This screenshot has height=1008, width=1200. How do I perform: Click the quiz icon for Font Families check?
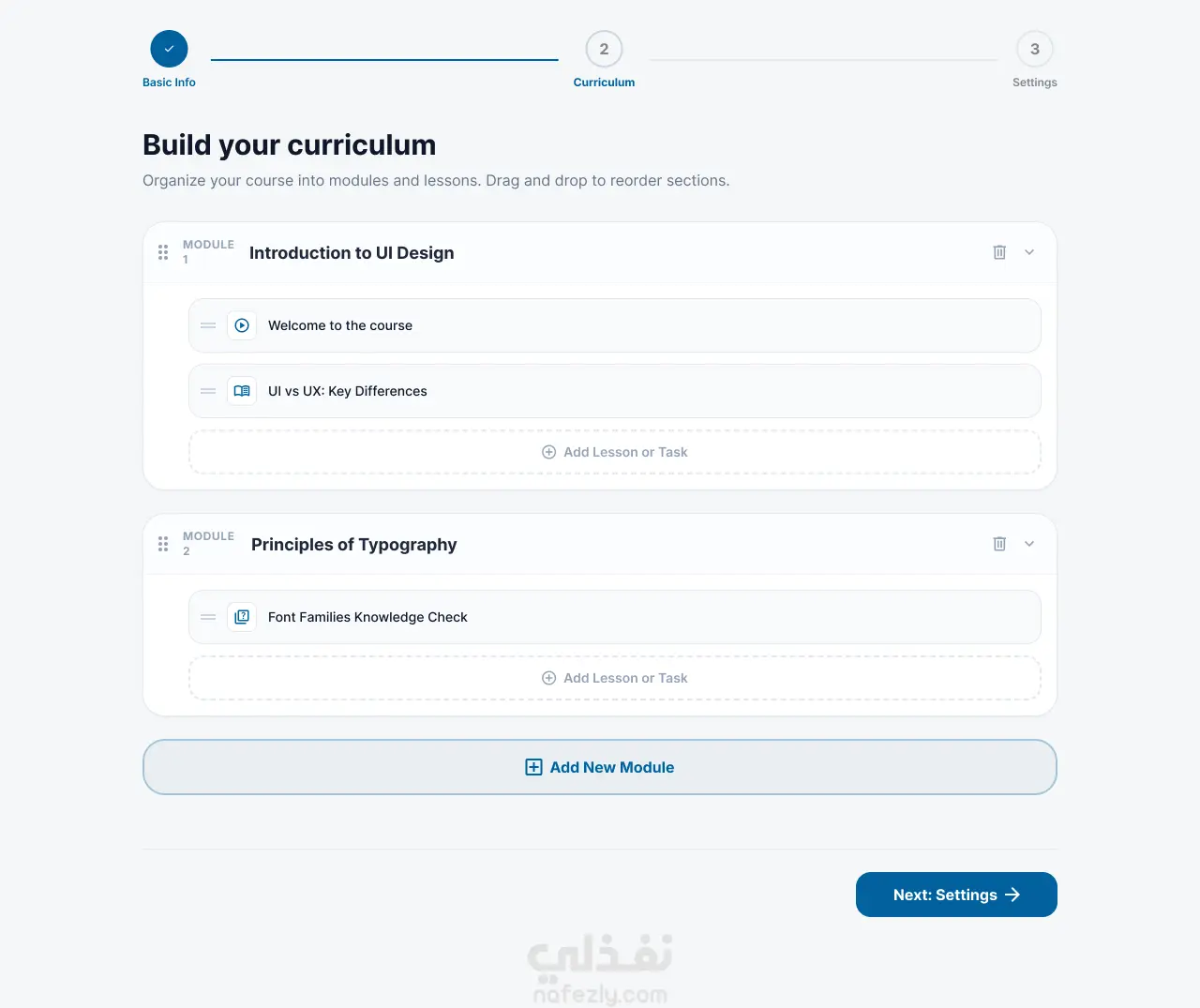(242, 617)
